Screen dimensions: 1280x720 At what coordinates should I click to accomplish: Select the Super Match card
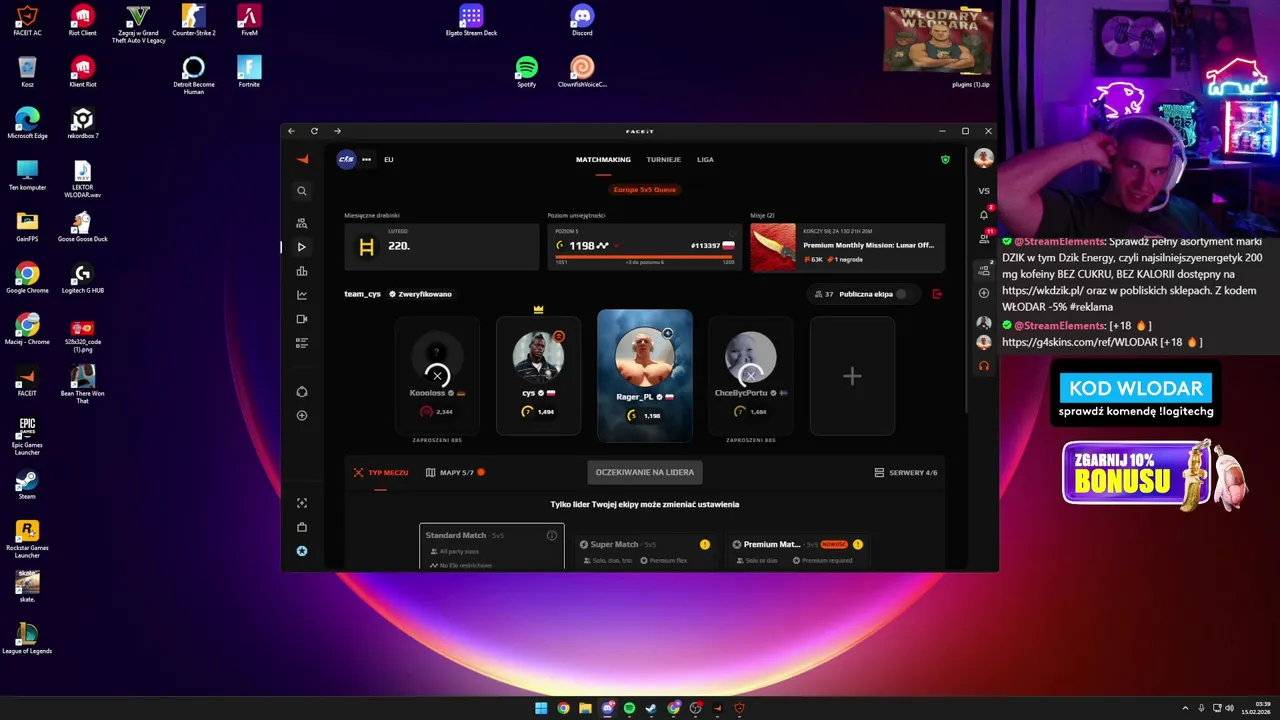pos(644,550)
